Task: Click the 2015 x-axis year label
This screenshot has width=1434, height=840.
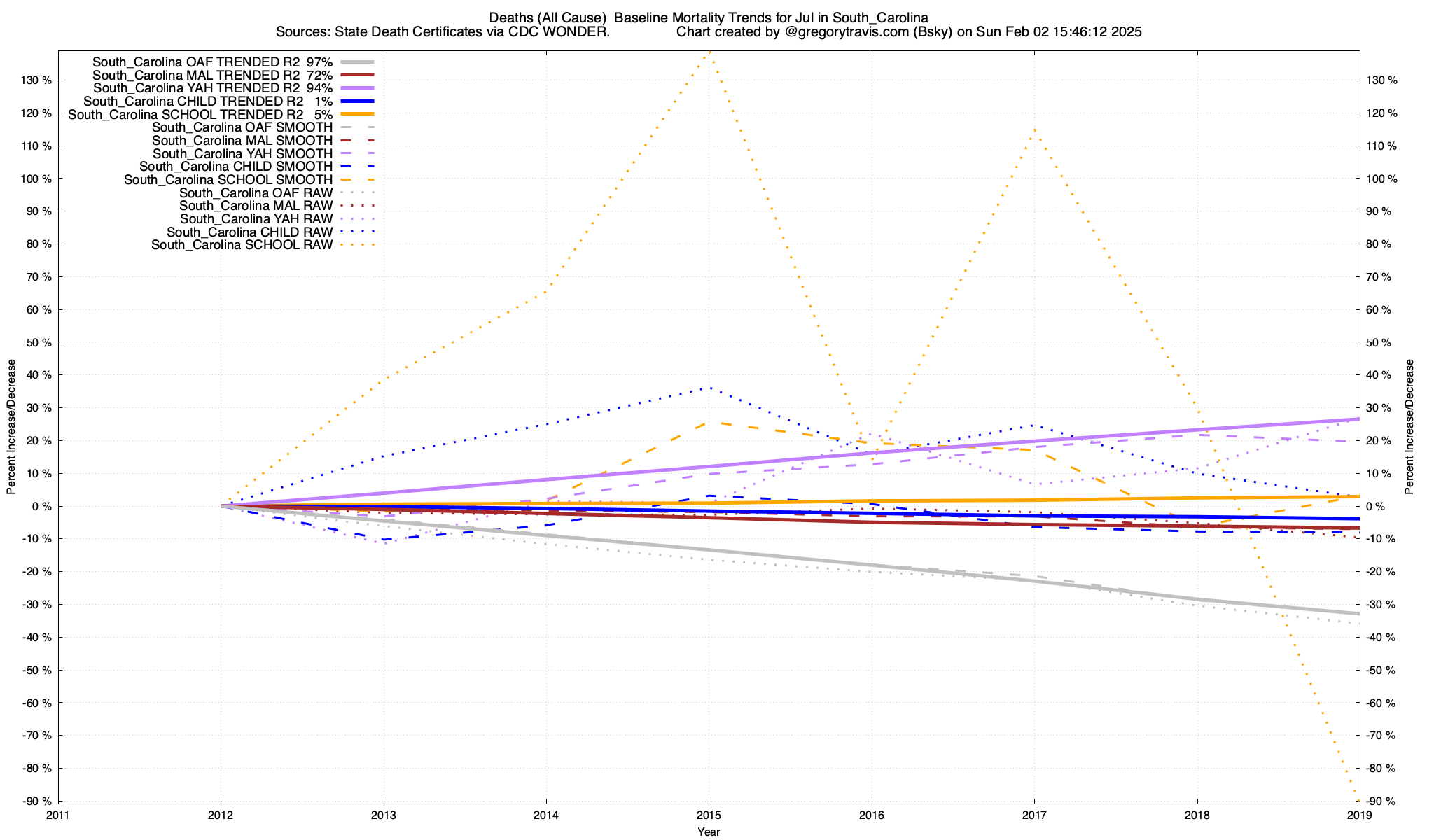Action: point(709,815)
